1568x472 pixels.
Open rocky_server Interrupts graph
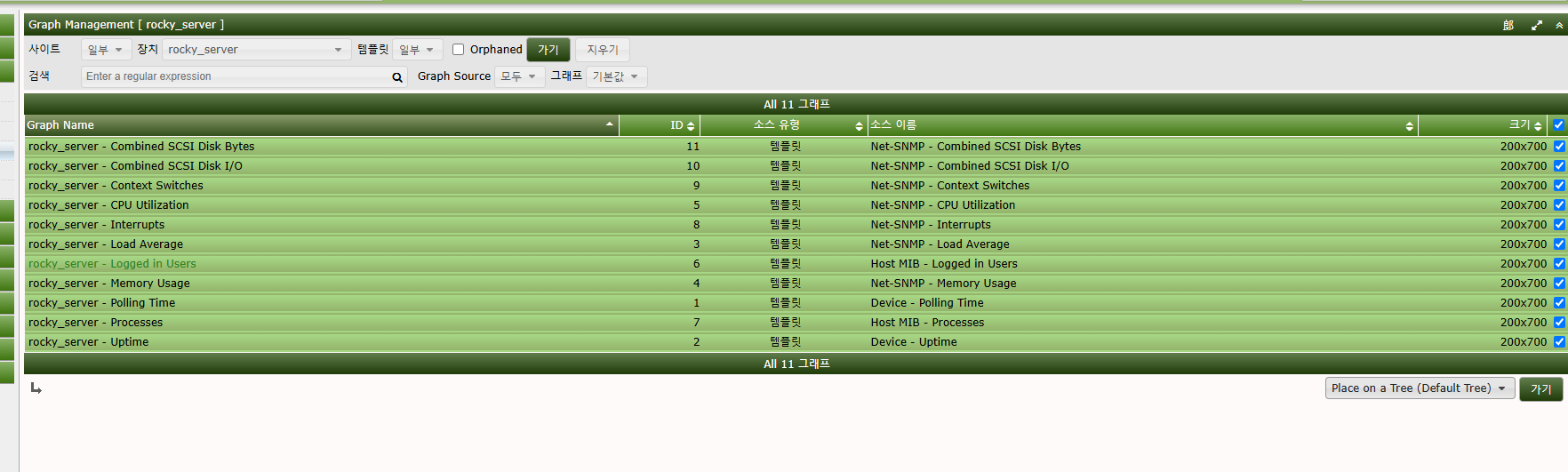[96, 225]
